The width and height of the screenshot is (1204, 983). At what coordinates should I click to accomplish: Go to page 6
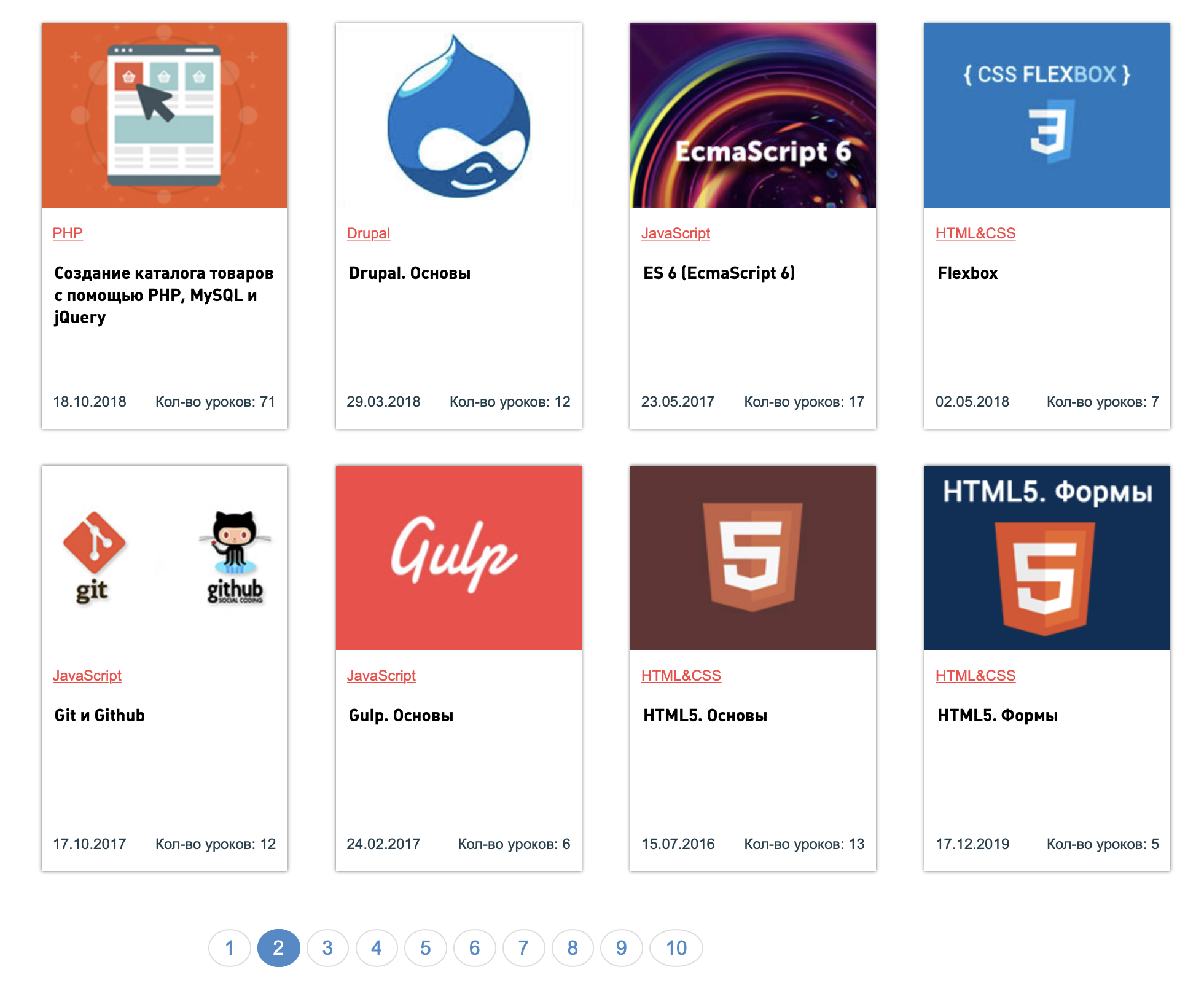click(x=475, y=948)
